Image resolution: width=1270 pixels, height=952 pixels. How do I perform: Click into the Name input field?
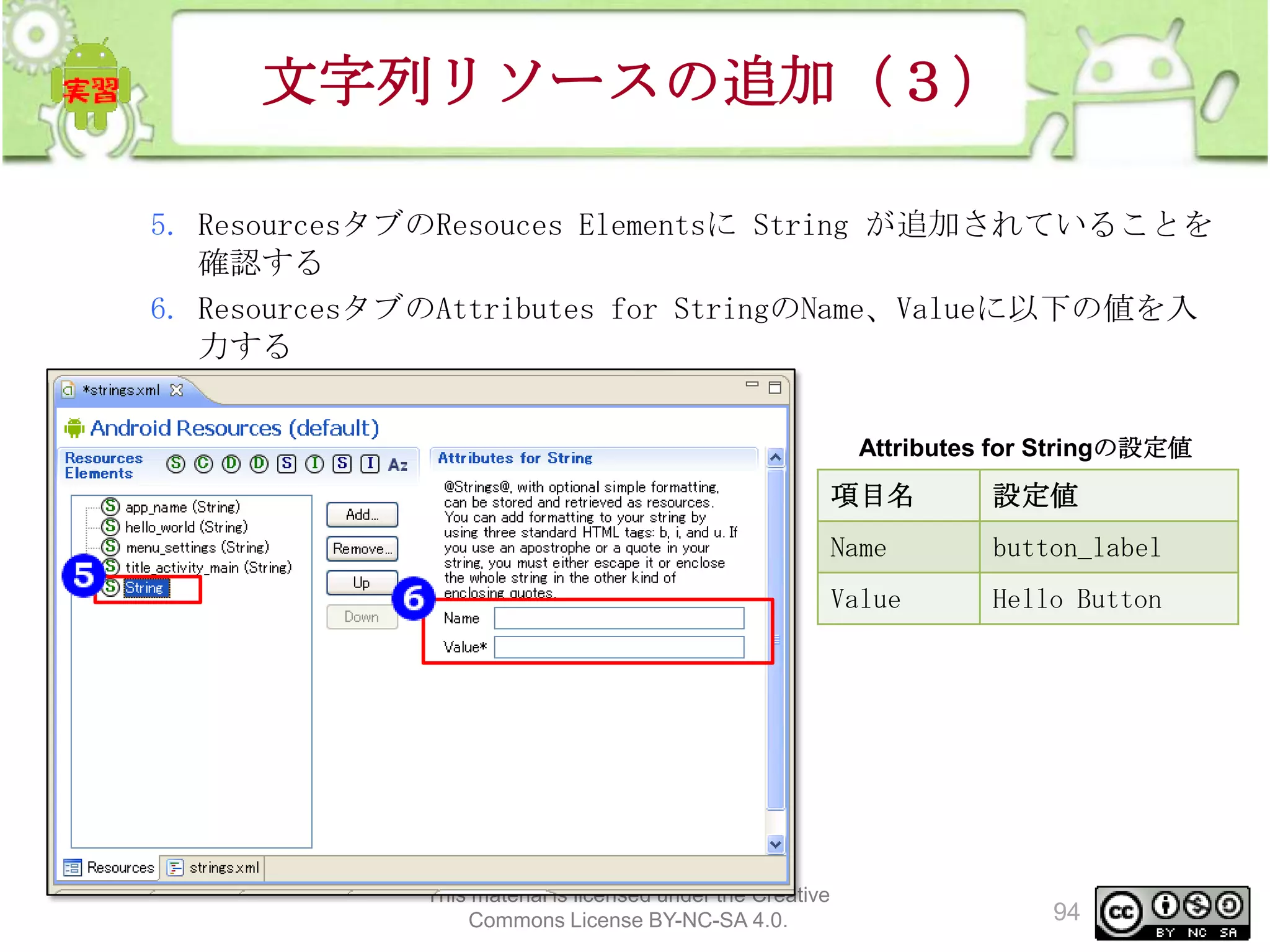[x=619, y=618]
